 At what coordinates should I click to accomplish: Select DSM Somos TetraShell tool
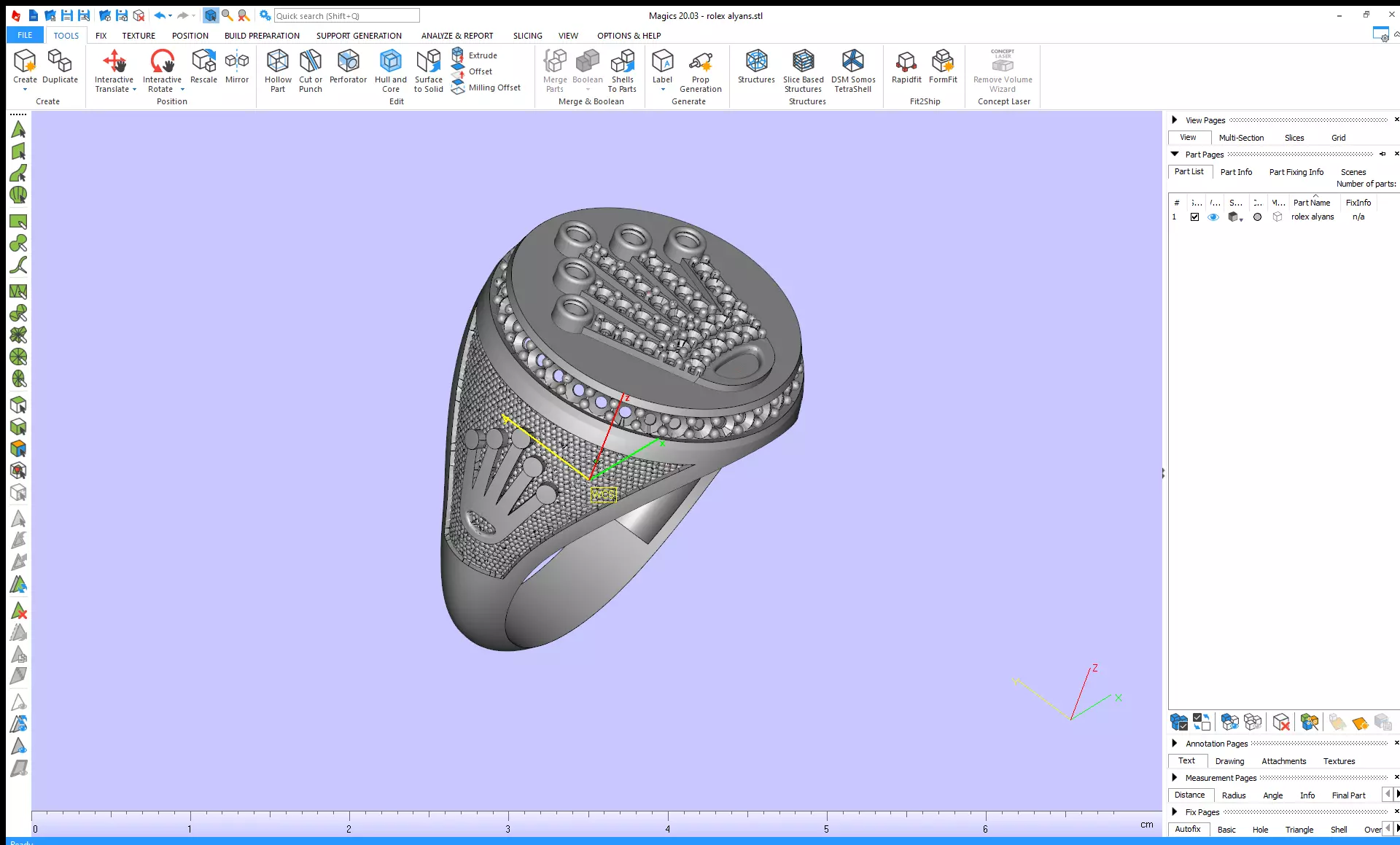(x=853, y=71)
